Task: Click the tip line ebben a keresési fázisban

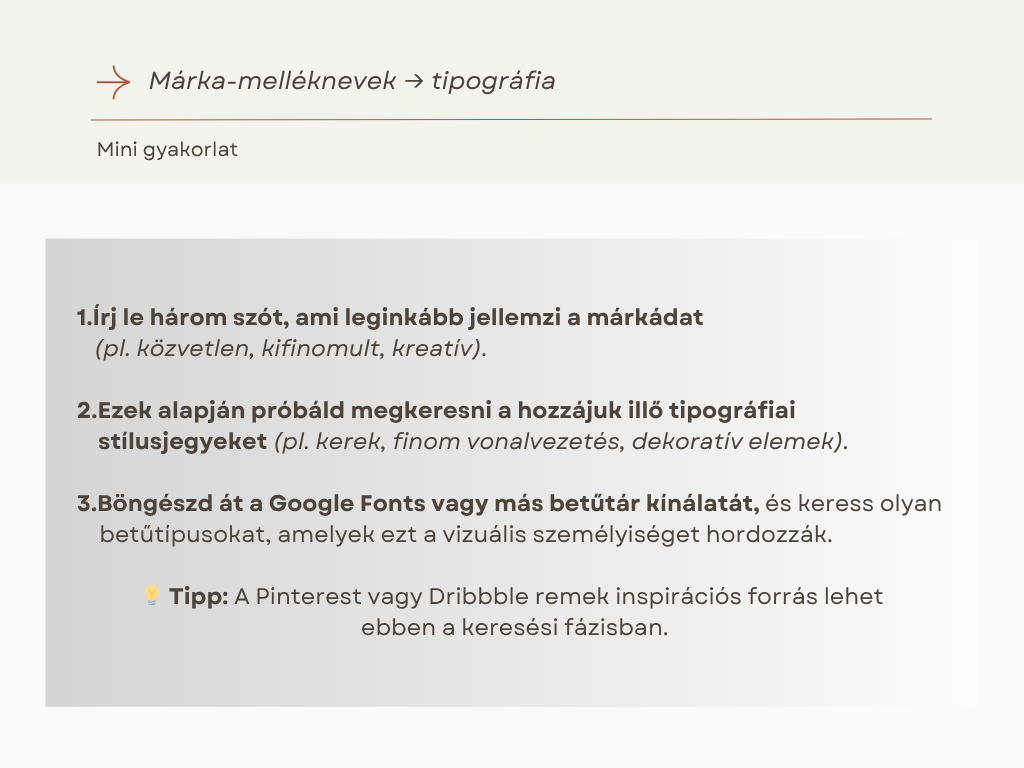Action: (514, 628)
